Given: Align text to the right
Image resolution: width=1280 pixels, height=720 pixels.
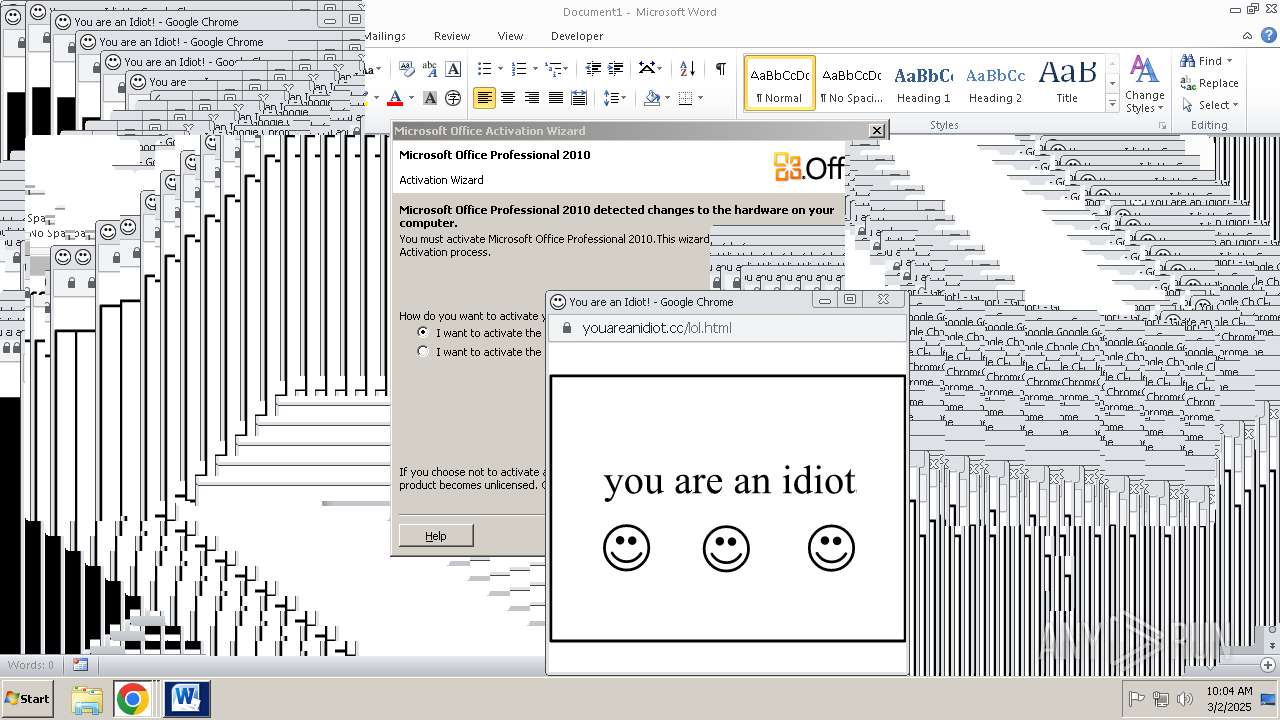Looking at the screenshot, I should 532,98.
